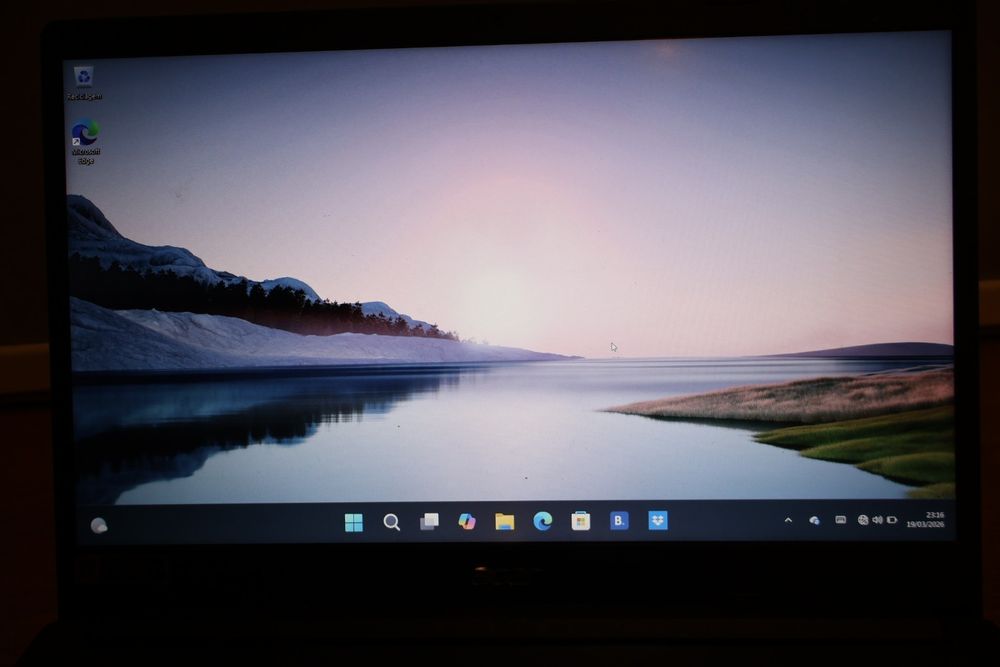Screen dimensions: 1000x667
Task: Open the touch keyboard tray icon
Action: [x=841, y=520]
